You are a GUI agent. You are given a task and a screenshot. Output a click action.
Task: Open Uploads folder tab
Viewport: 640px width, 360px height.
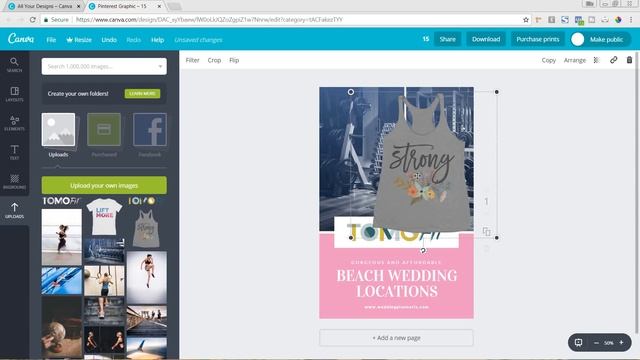58,135
